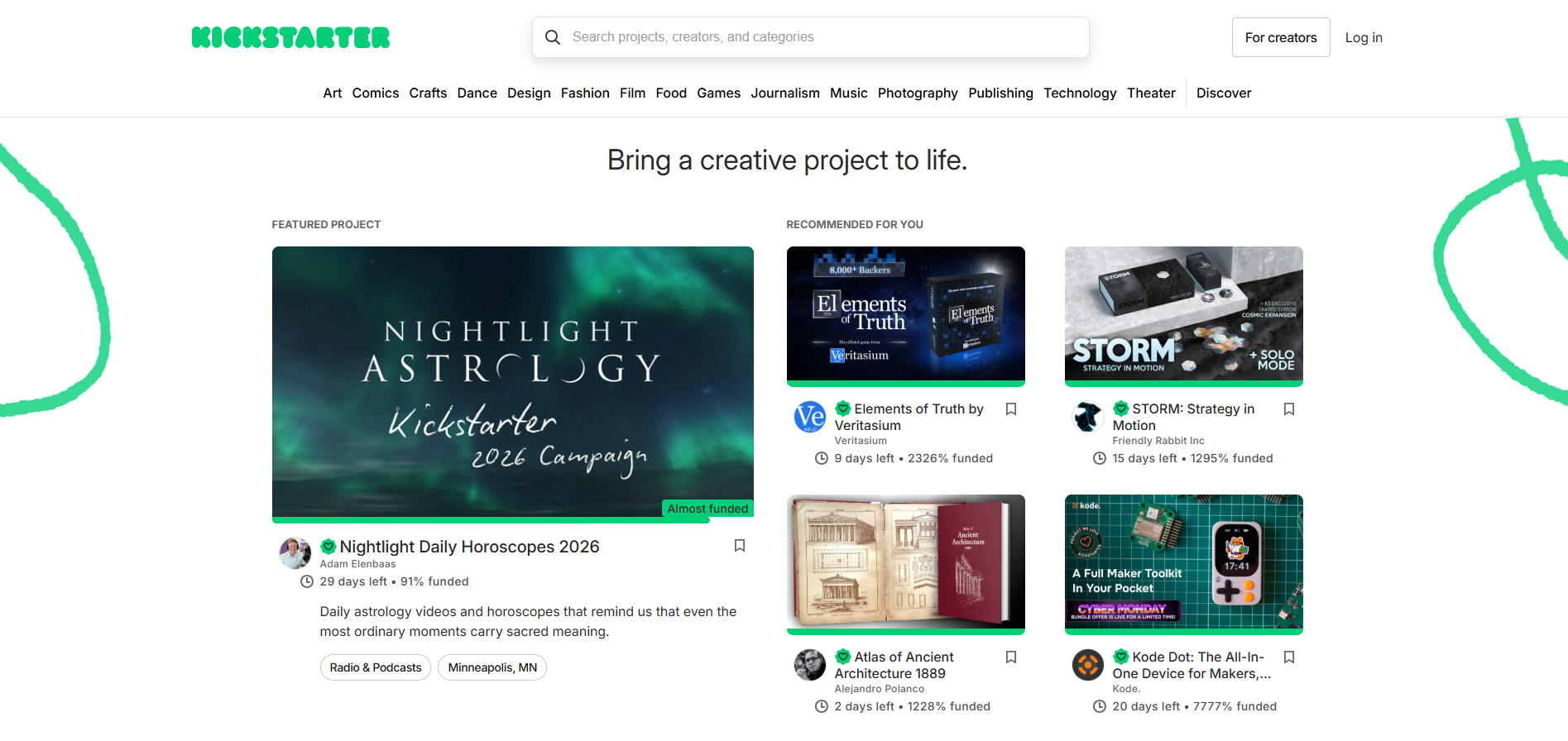Click the For creators button
The image size is (1568, 741).
click(x=1281, y=37)
